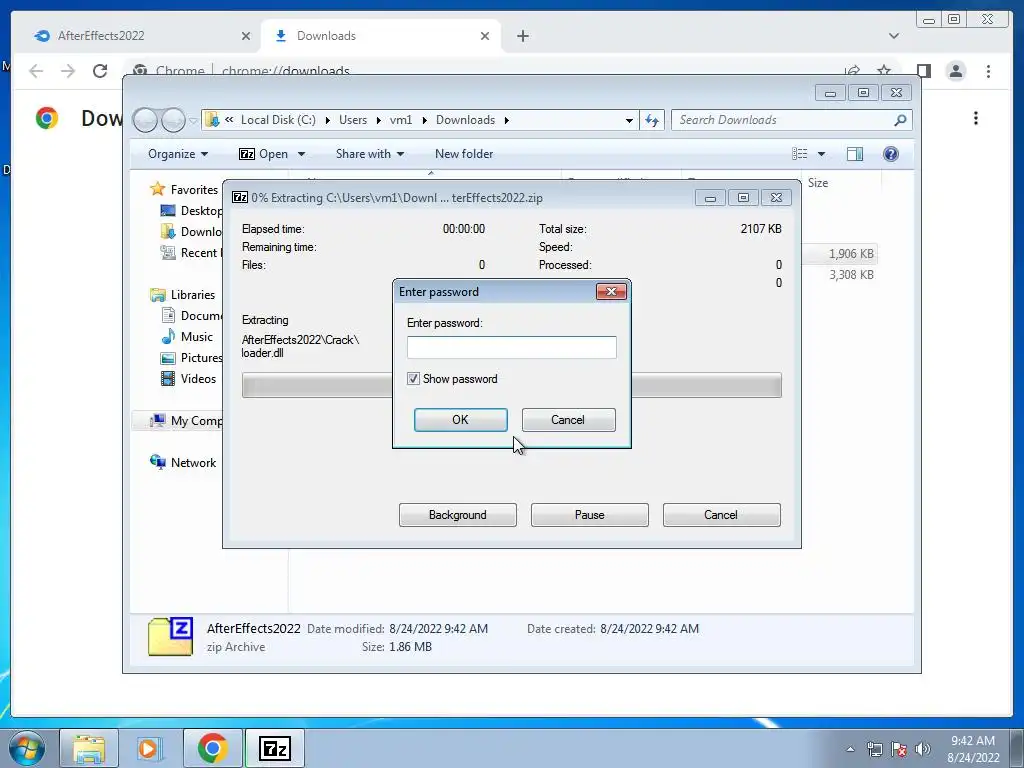Close the Downloads Chrome tab
Viewport: 1024px width, 768px height.
click(485, 36)
